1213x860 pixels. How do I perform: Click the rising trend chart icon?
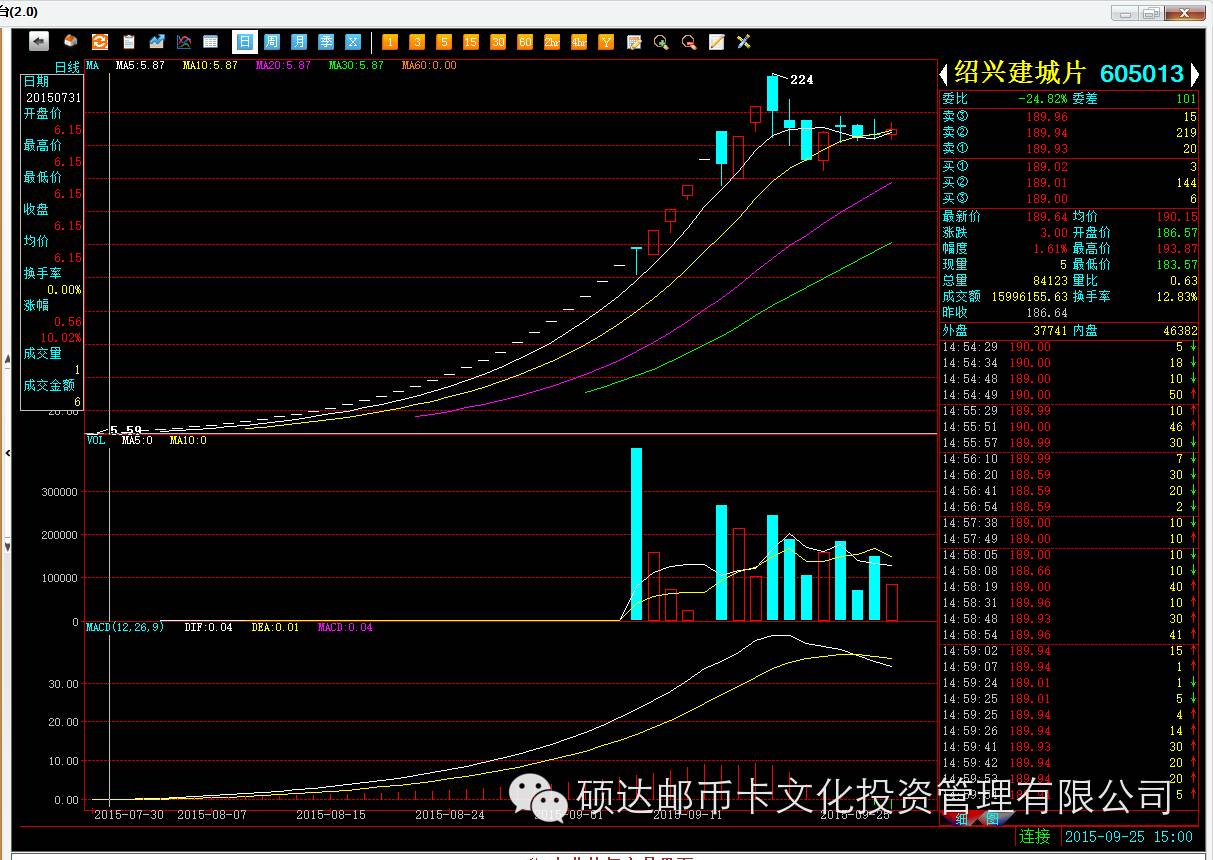[156, 41]
